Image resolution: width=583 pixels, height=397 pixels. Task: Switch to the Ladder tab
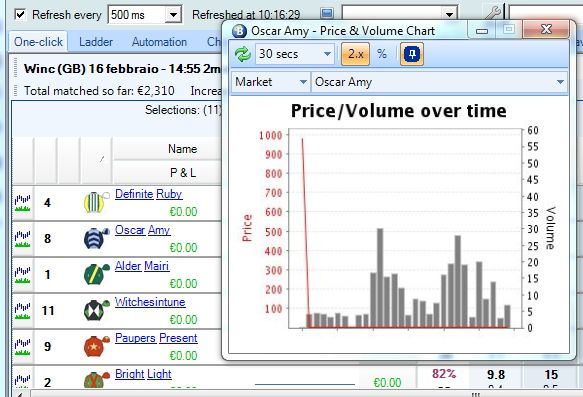(96, 42)
